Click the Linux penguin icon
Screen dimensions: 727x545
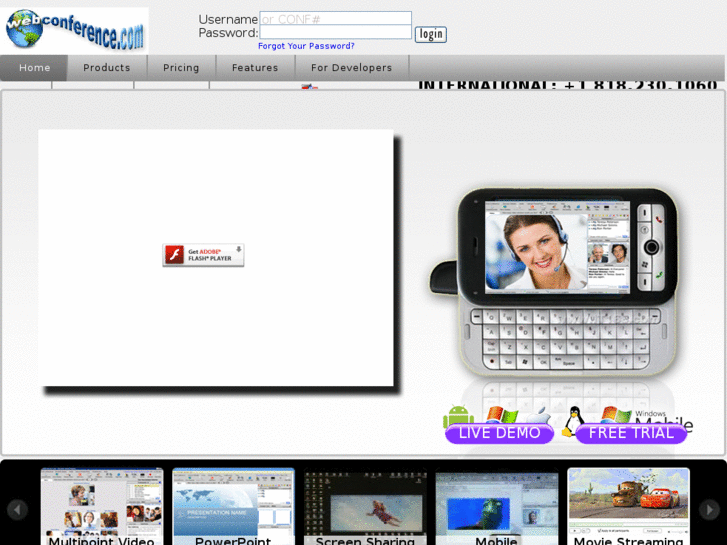pyautogui.click(x=574, y=420)
